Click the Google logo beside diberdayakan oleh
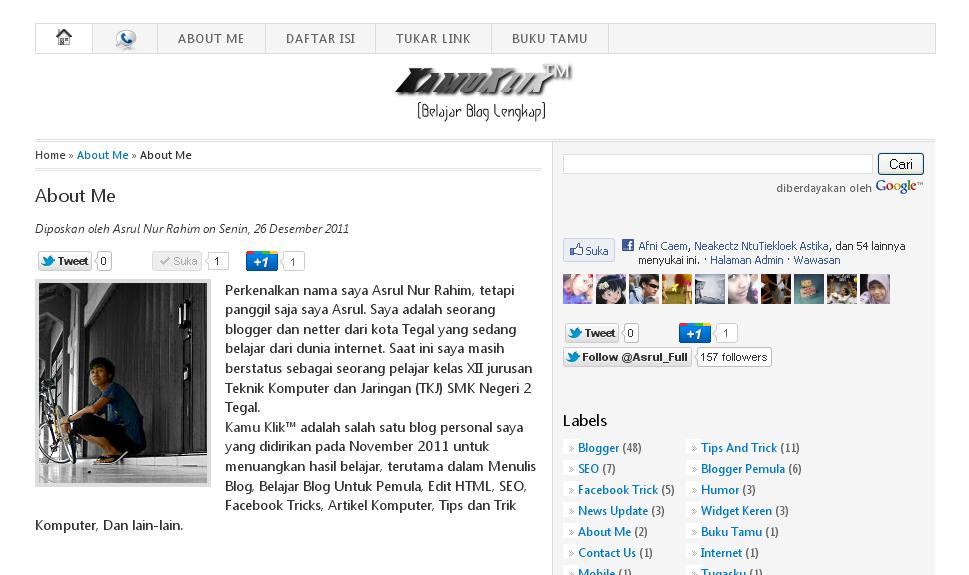Screen dimensions: 969x575 pyautogui.click(x=899, y=186)
